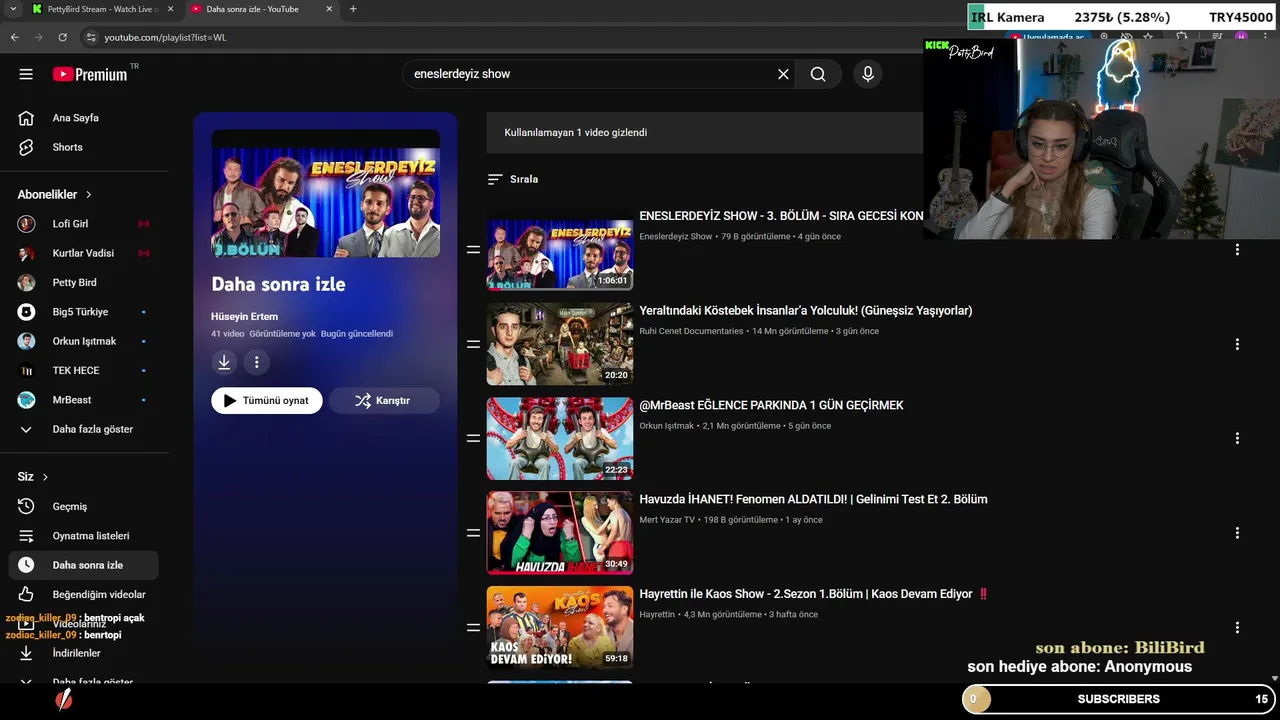This screenshot has width=1280, height=720.
Task: Open Eneslerdeyiz Show channel name link
Action: point(675,237)
